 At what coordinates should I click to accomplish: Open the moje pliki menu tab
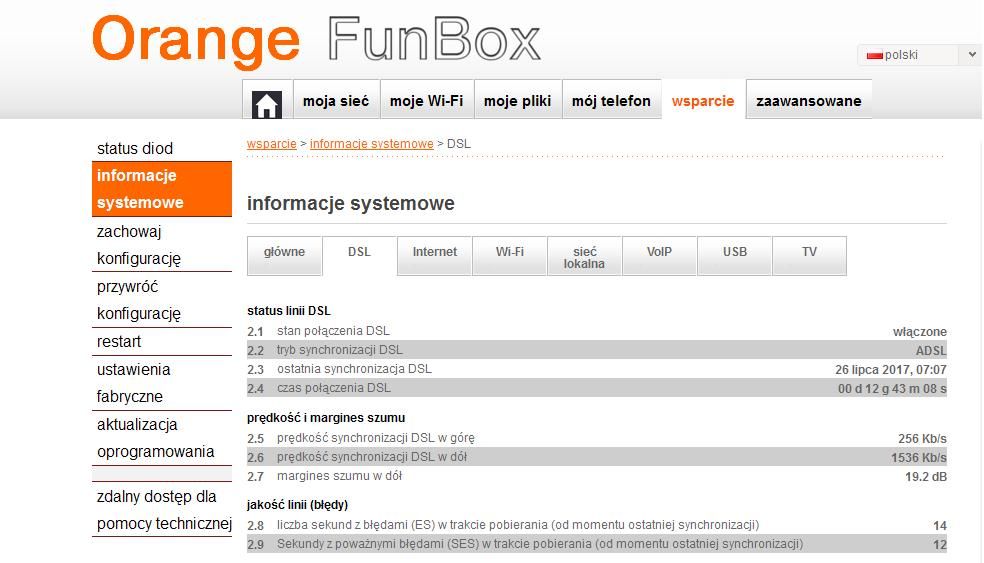point(518,100)
